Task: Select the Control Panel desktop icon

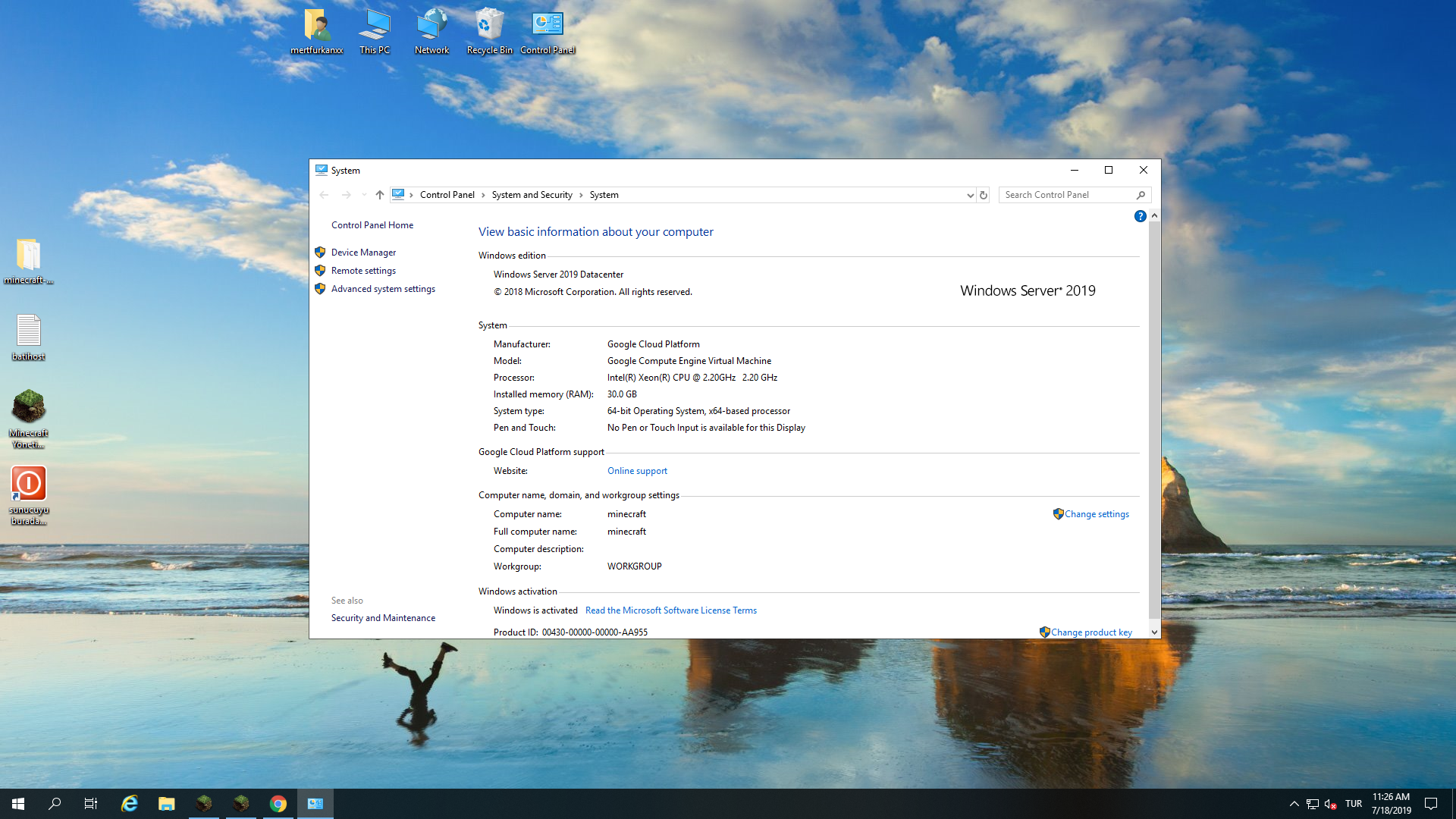Action: tap(548, 31)
